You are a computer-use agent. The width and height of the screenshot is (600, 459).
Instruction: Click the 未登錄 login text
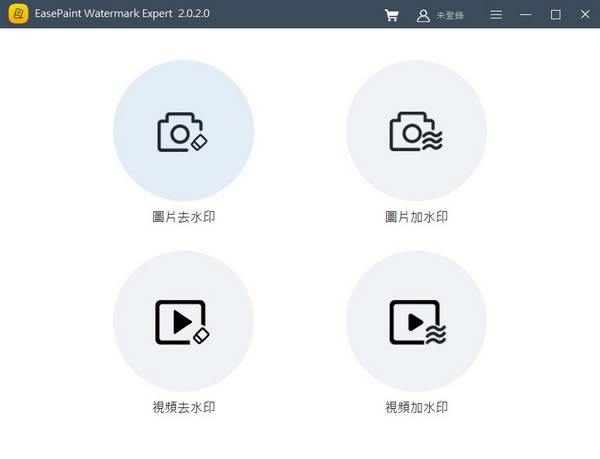[x=451, y=15]
